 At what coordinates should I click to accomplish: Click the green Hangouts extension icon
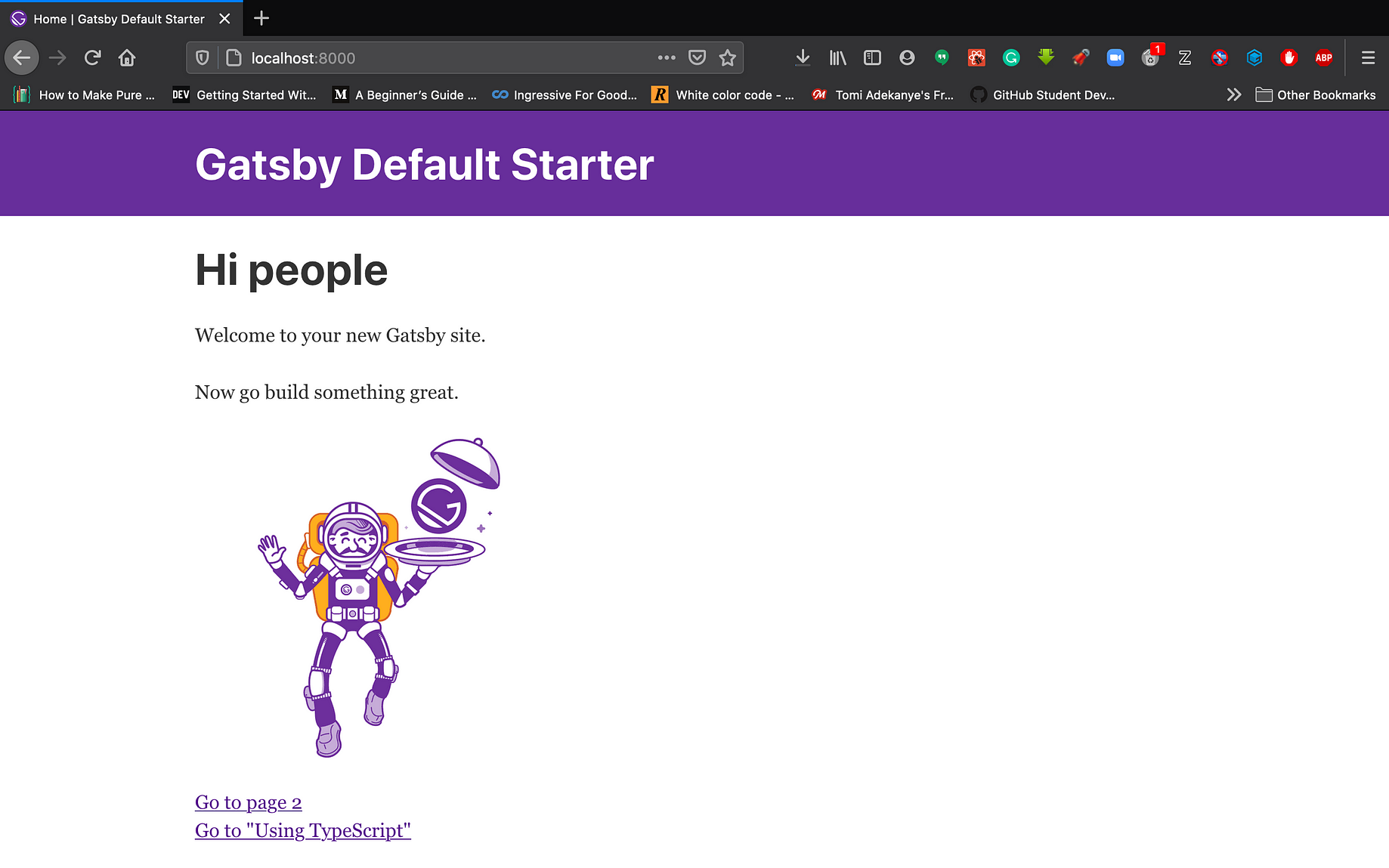pos(942,57)
